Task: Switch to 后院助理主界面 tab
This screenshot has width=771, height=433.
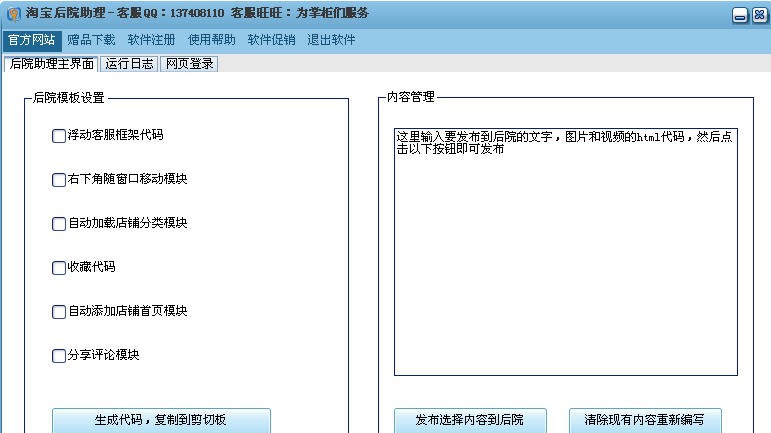Action: click(52, 64)
